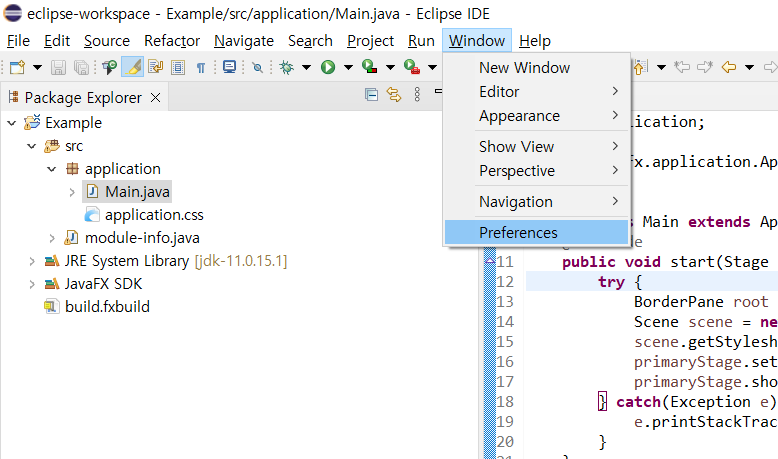This screenshot has width=778, height=459.
Task: Expand the Editor submenu
Action: 536,91
